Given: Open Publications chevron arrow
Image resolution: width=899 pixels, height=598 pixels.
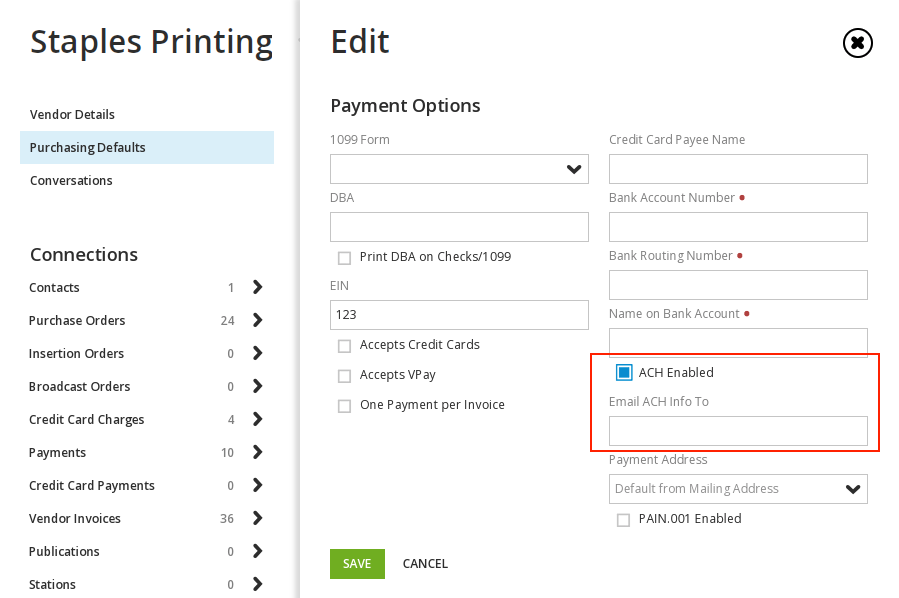Looking at the screenshot, I should [257, 552].
